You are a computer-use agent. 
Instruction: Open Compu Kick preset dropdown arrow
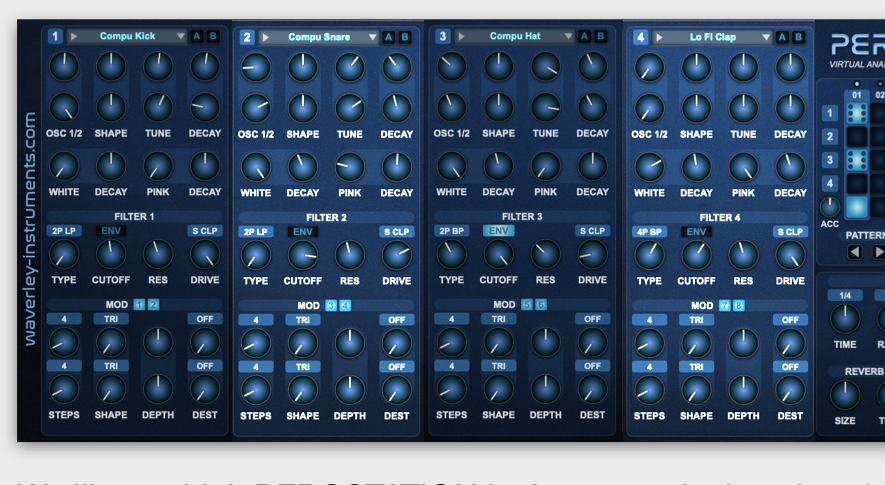[180, 36]
